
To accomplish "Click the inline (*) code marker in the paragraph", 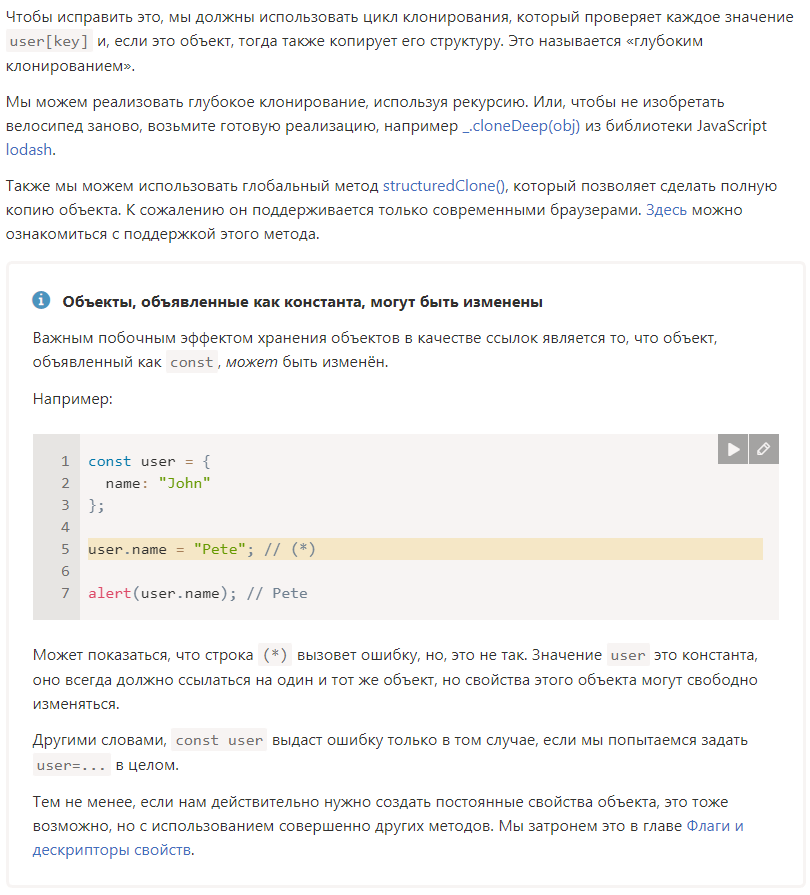I will pyautogui.click(x=274, y=656).
